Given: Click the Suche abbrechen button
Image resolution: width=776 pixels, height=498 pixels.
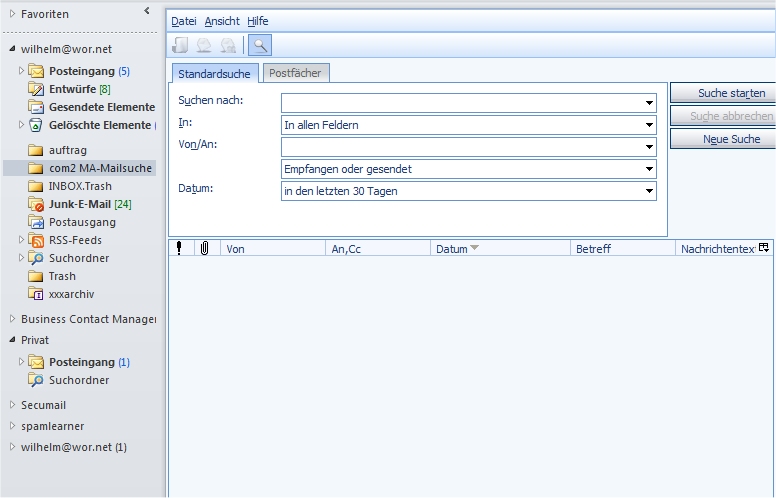Looking at the screenshot, I should (723, 116).
